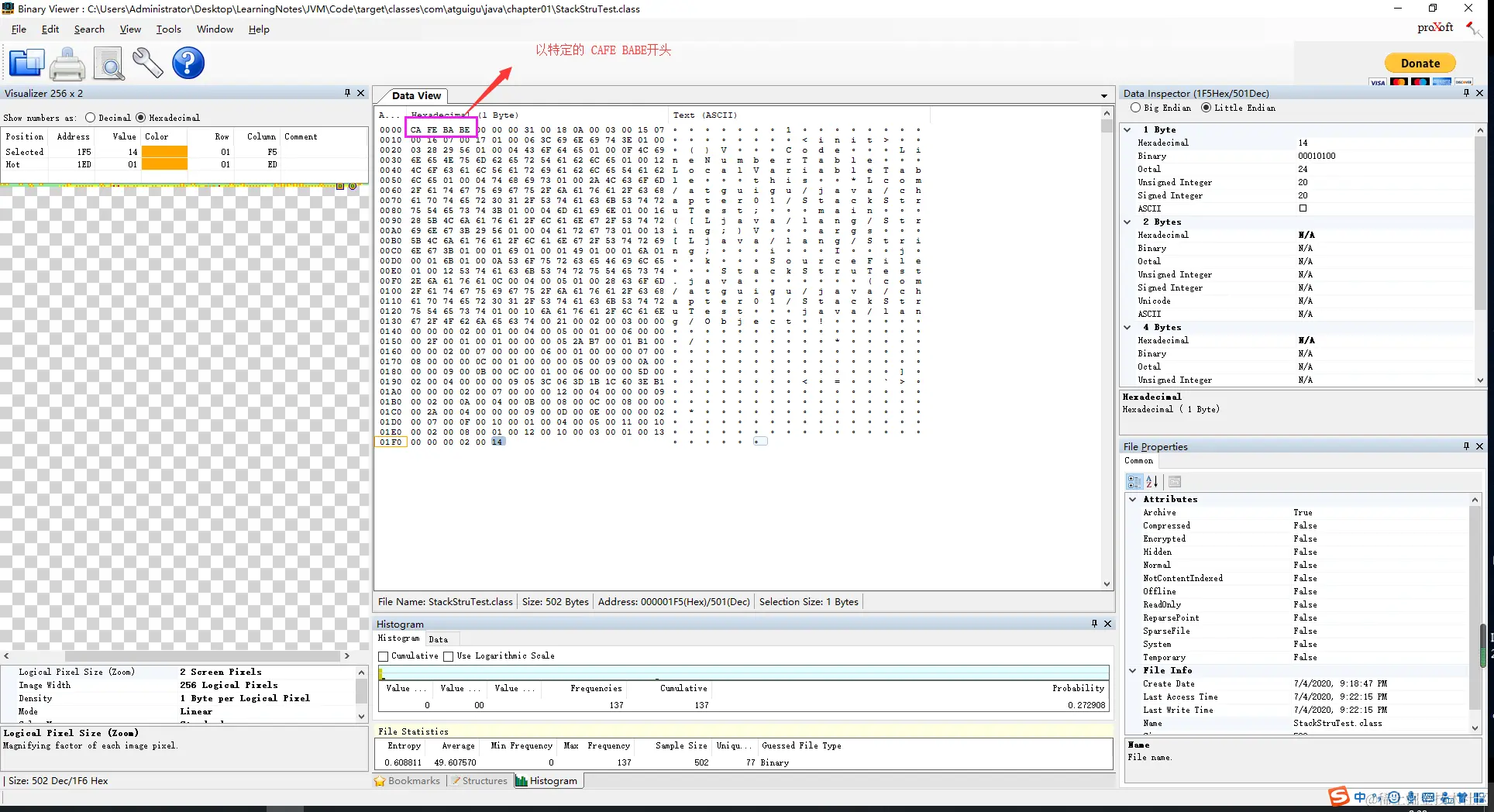This screenshot has height=812, width=1494.
Task: Click the Sogou voice input microphone icon
Action: [1411, 797]
